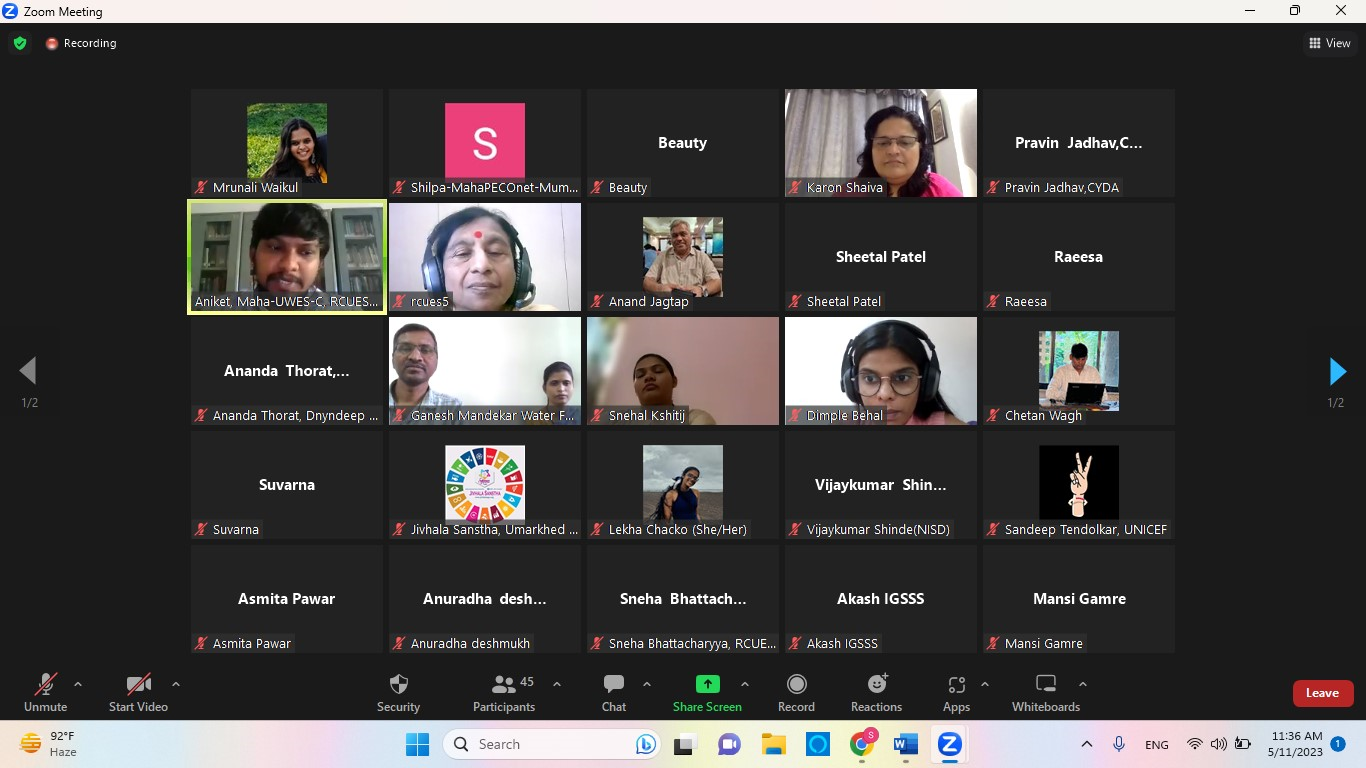Open the Chat panel

pos(613,692)
